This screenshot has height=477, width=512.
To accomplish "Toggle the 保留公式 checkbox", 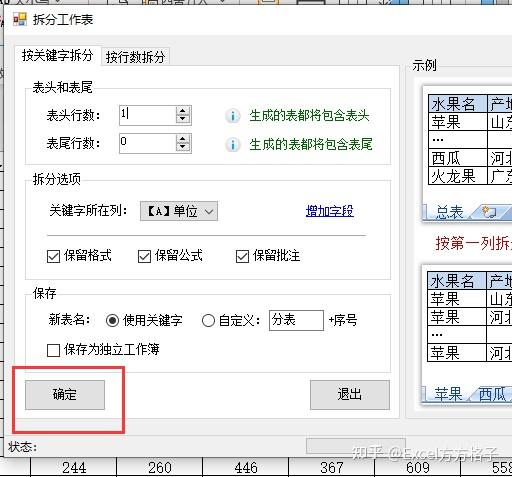I will coord(144,257).
